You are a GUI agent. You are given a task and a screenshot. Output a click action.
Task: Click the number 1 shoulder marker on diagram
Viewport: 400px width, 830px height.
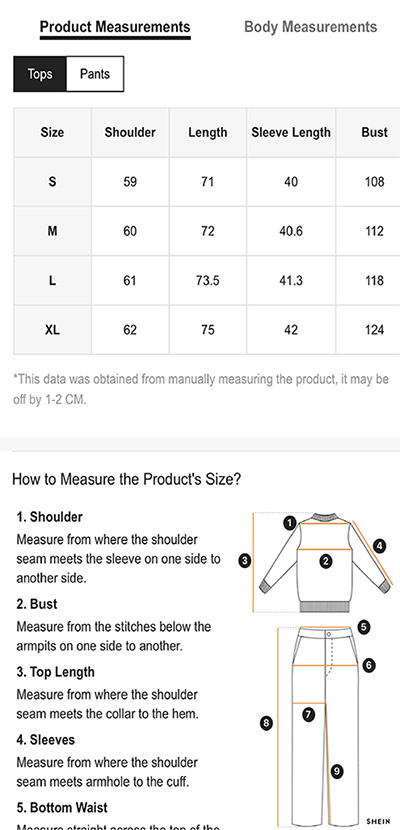289,524
